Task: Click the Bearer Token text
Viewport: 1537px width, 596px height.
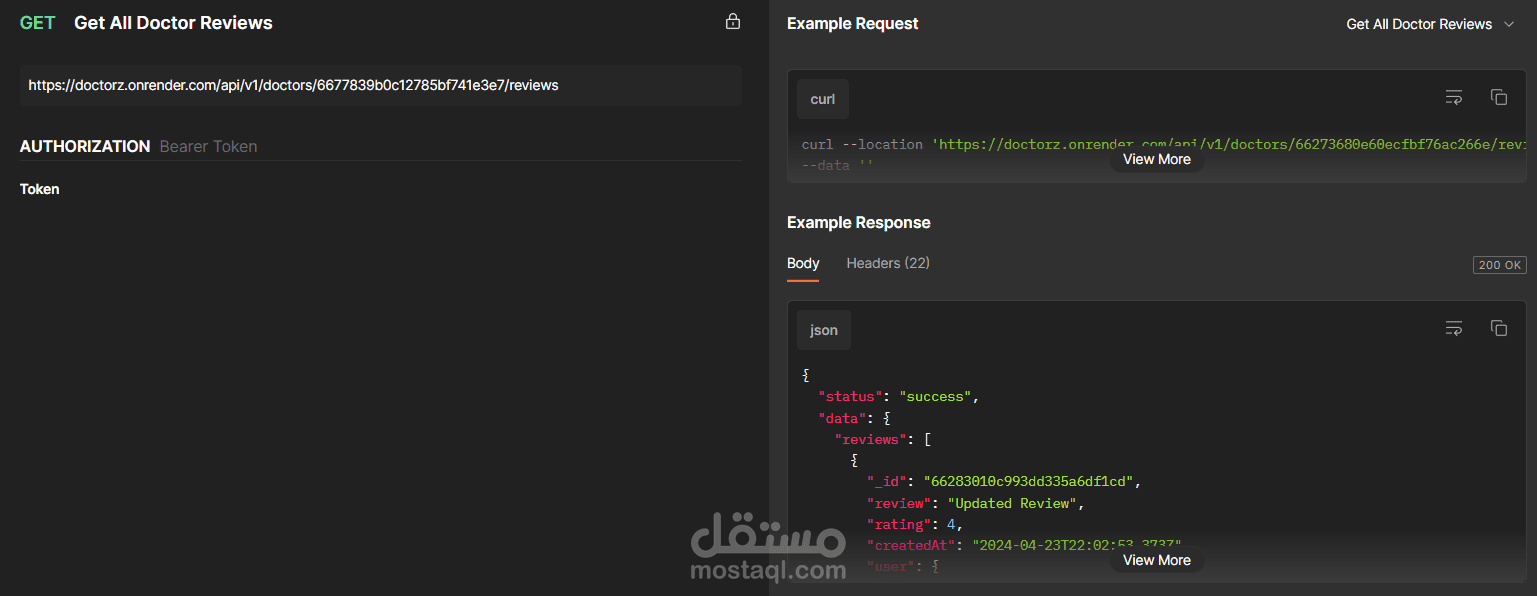Action: [x=209, y=146]
